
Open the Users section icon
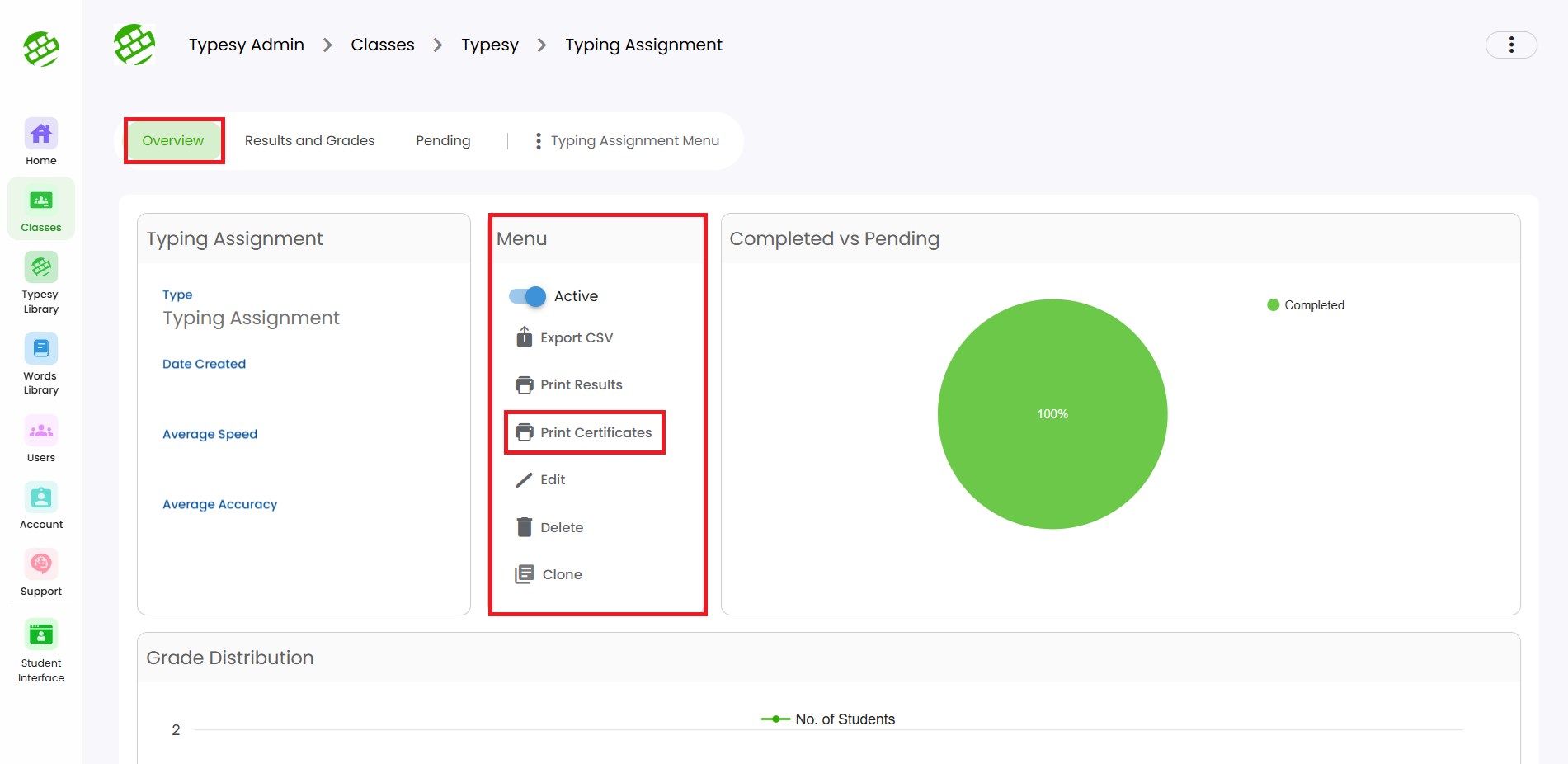40,431
